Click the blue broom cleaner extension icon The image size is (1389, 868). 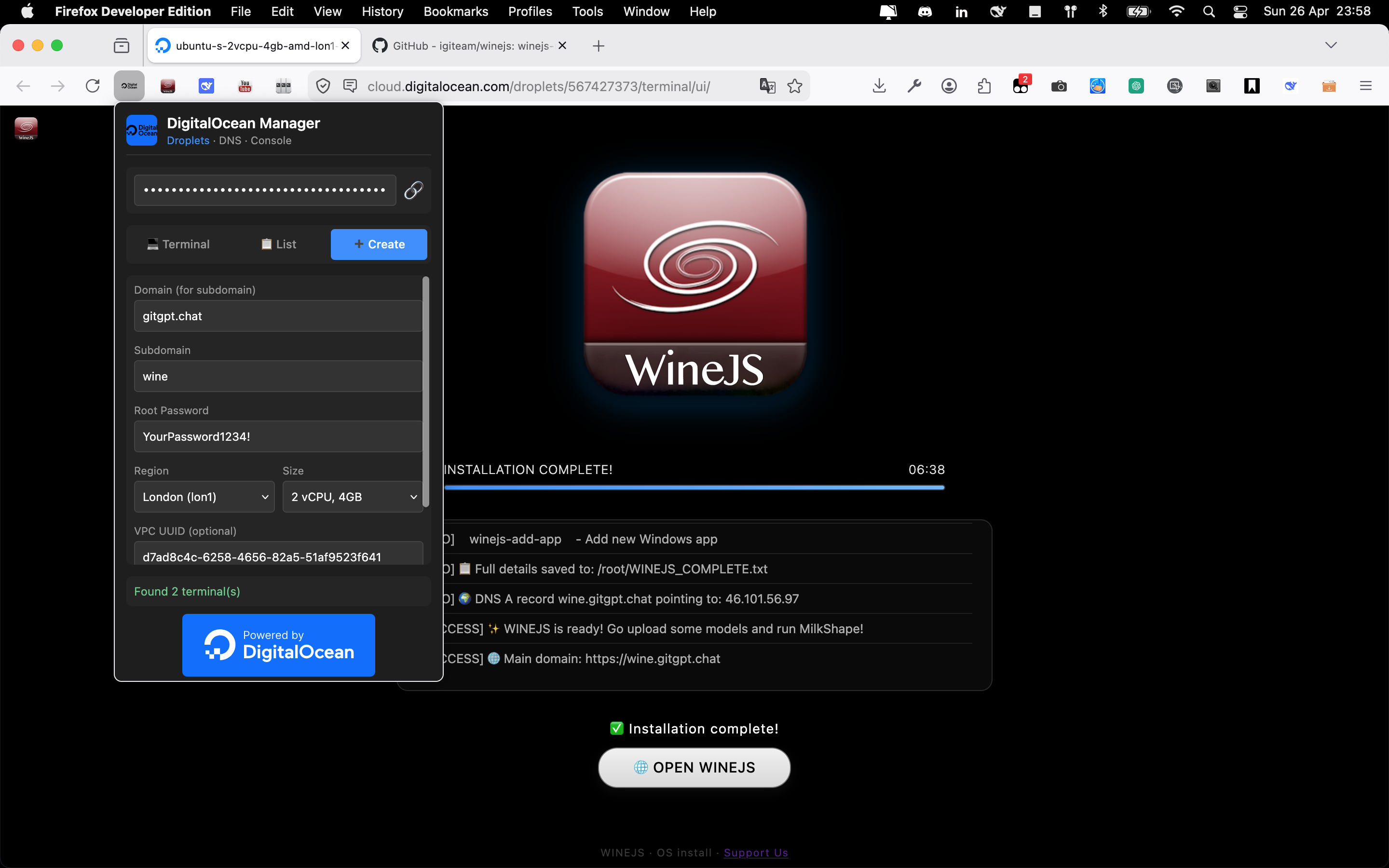1097,86
